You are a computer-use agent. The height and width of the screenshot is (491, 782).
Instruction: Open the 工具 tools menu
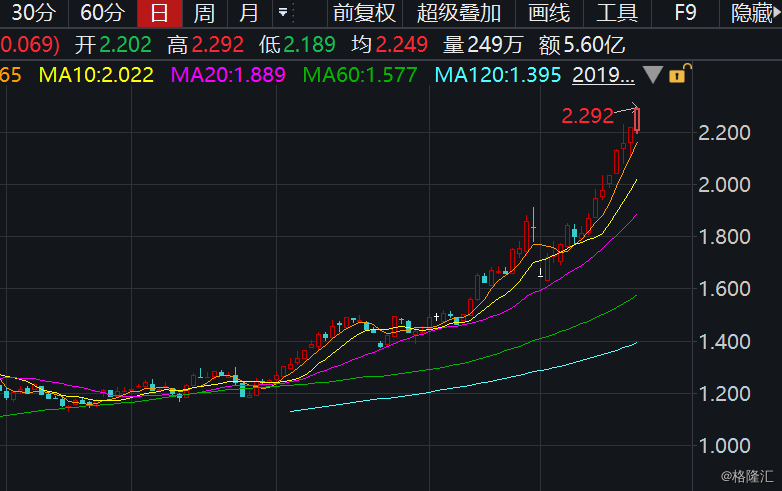click(617, 13)
